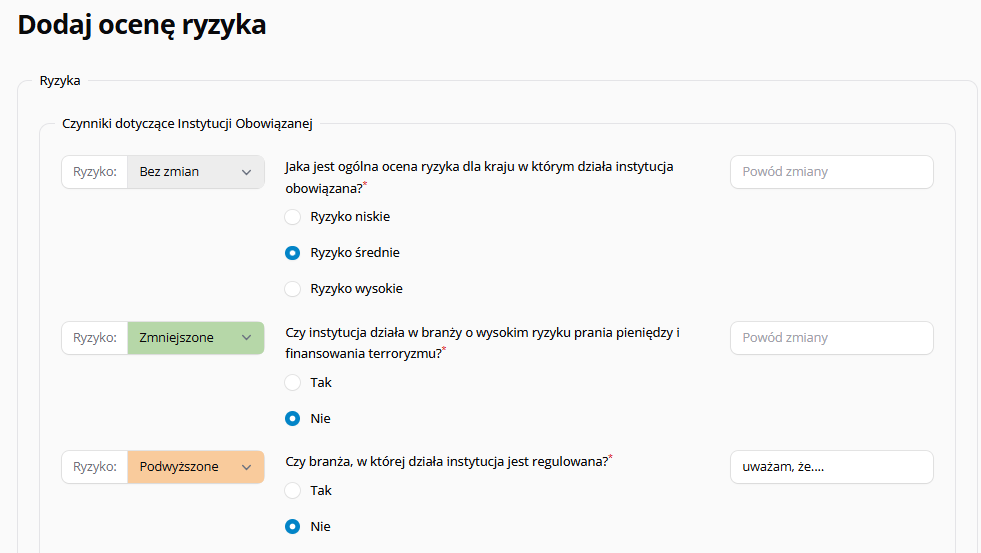Viewport: 981px width, 553px height.
Task: Select 'Nie' for high-risk money laundering industry
Action: pyautogui.click(x=292, y=419)
